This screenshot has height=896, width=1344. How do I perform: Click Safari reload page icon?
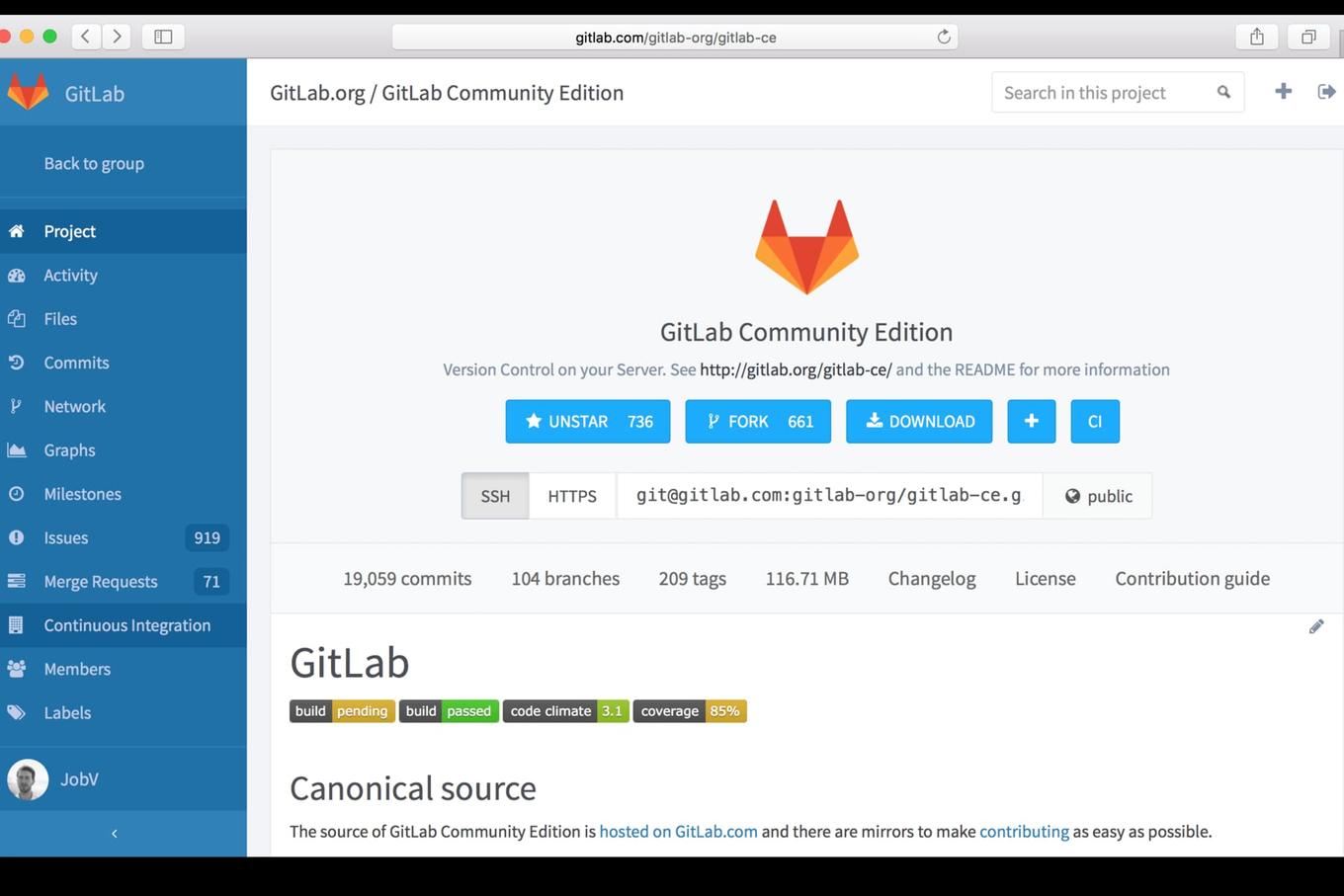tap(944, 37)
